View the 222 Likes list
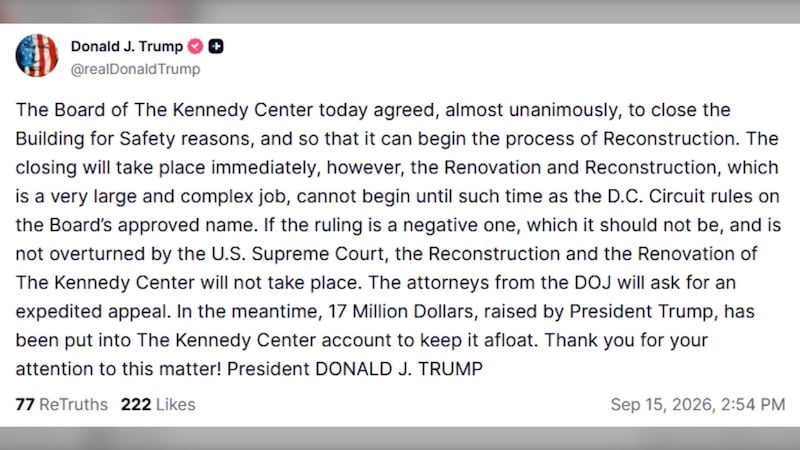The image size is (800, 450). tap(158, 405)
